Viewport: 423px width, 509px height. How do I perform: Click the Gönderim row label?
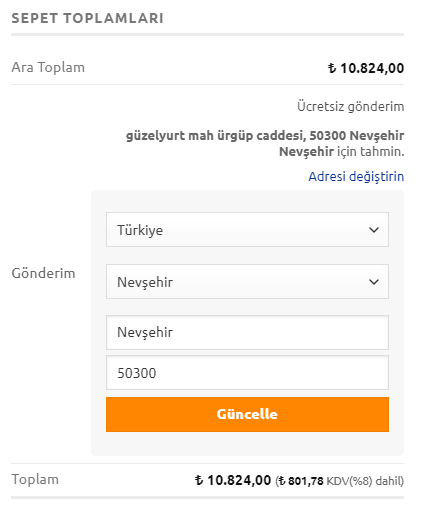[43, 273]
